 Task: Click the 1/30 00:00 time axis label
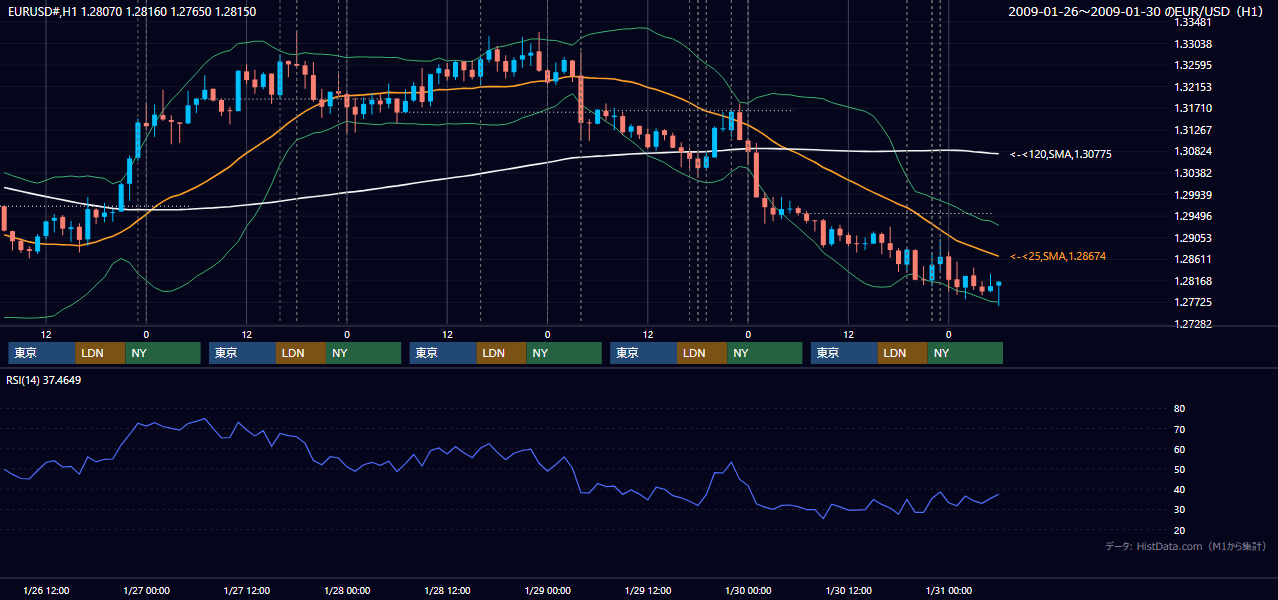pos(748,590)
